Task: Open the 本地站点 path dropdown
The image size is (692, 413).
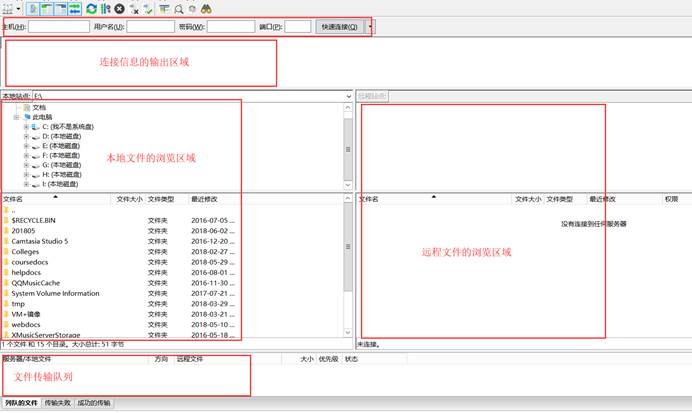Action: click(348, 96)
